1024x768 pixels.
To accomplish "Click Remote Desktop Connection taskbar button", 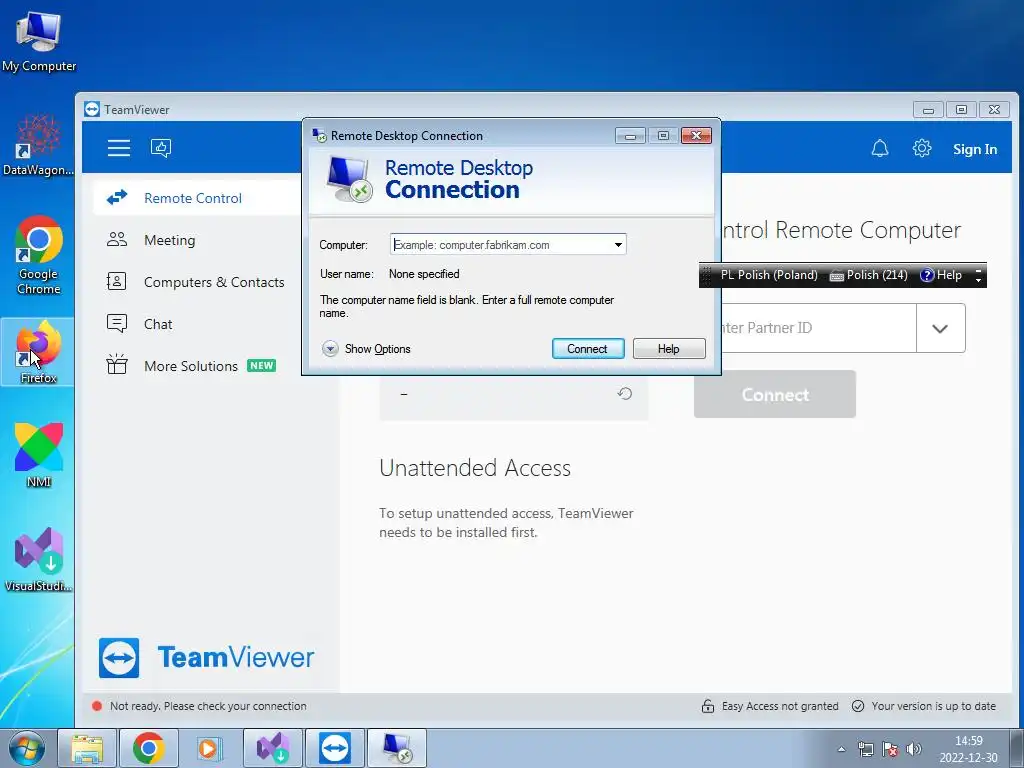I will pos(396,748).
